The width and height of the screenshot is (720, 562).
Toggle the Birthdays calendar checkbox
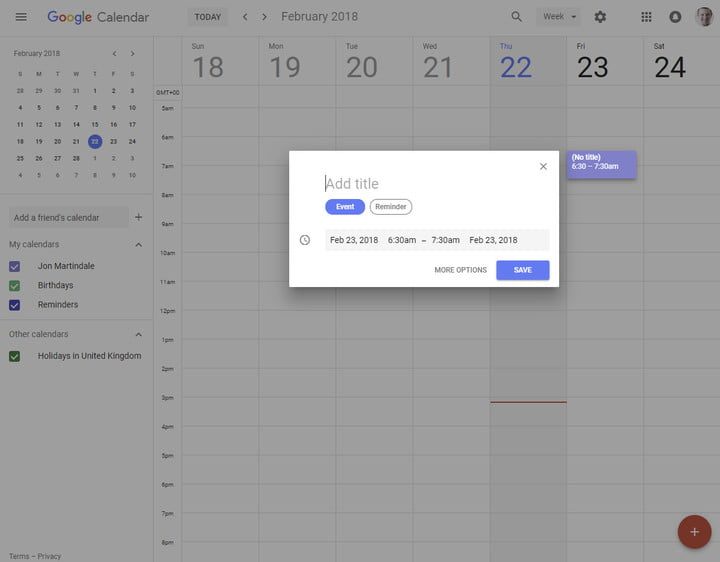click(x=15, y=285)
